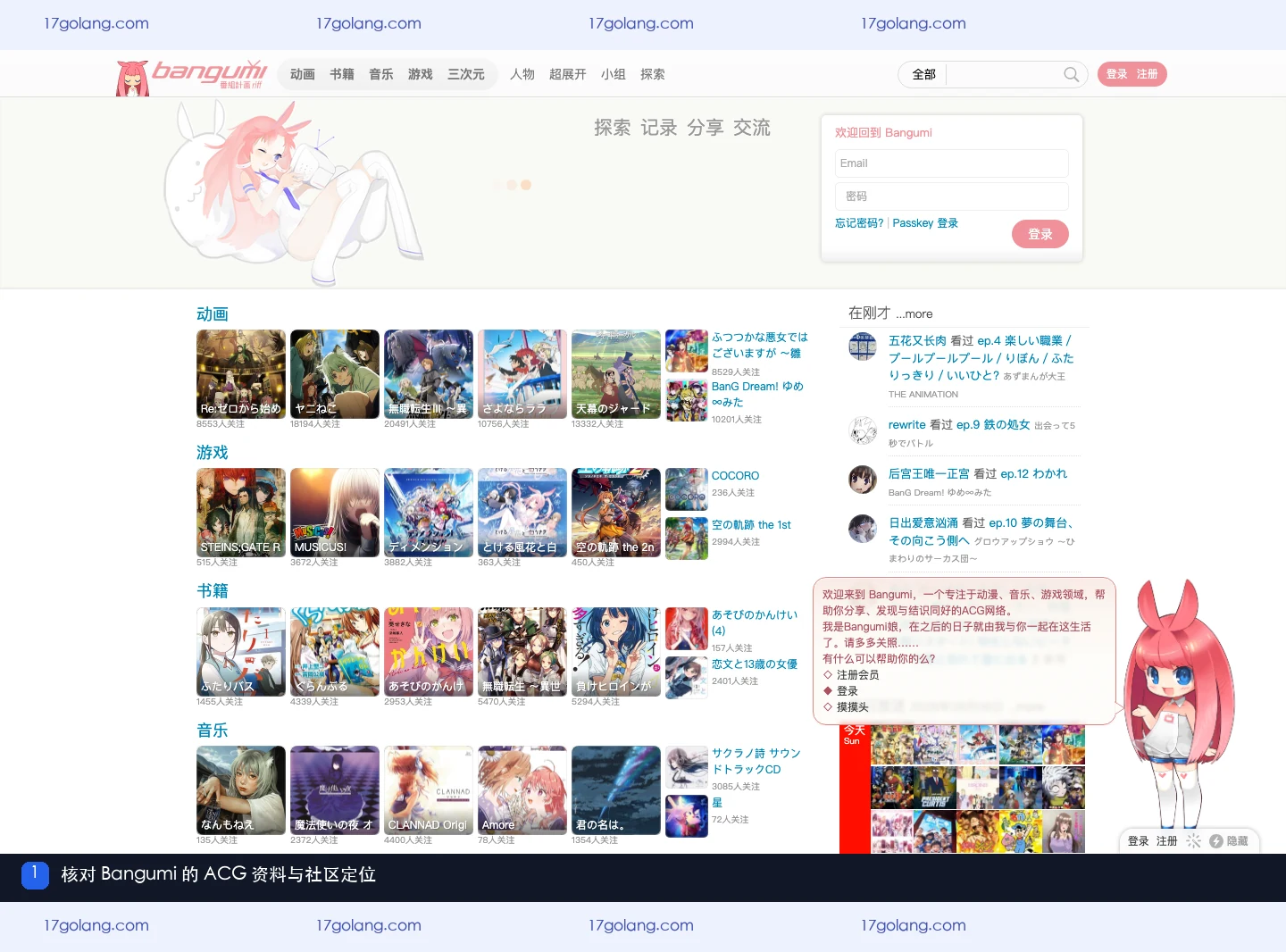This screenshot has height=952, width=1286.
Task: Go to 人物 in navigation
Action: [x=522, y=74]
